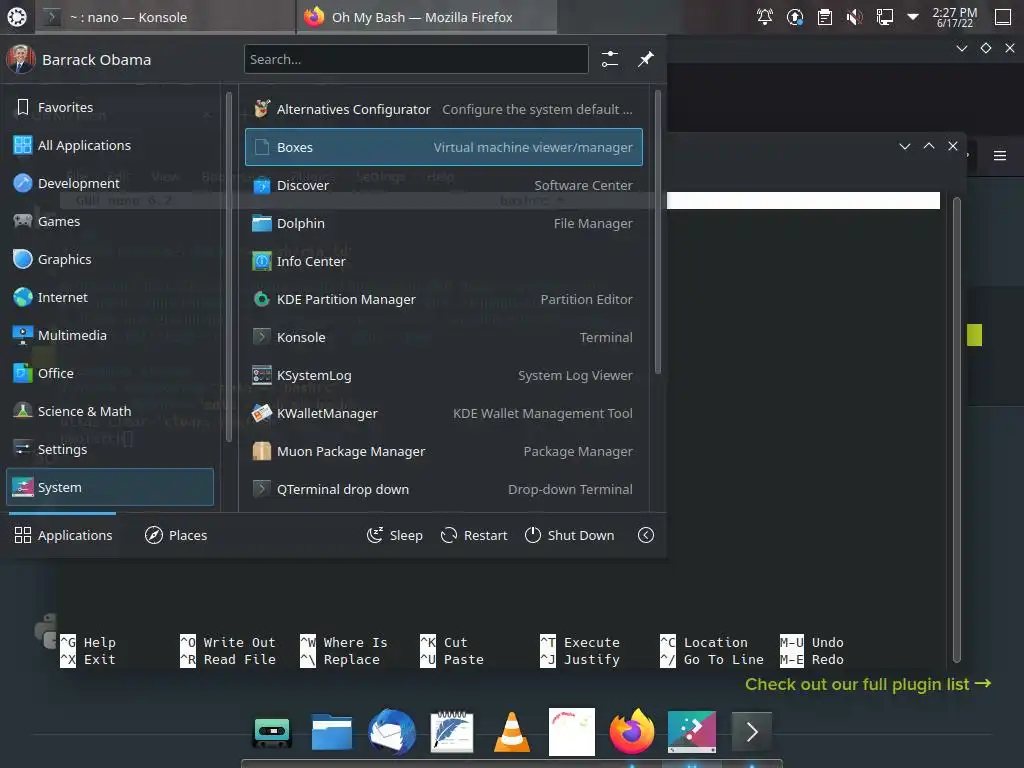Open the Science & Math category
The height and width of the screenshot is (768, 1024).
tap(110, 411)
